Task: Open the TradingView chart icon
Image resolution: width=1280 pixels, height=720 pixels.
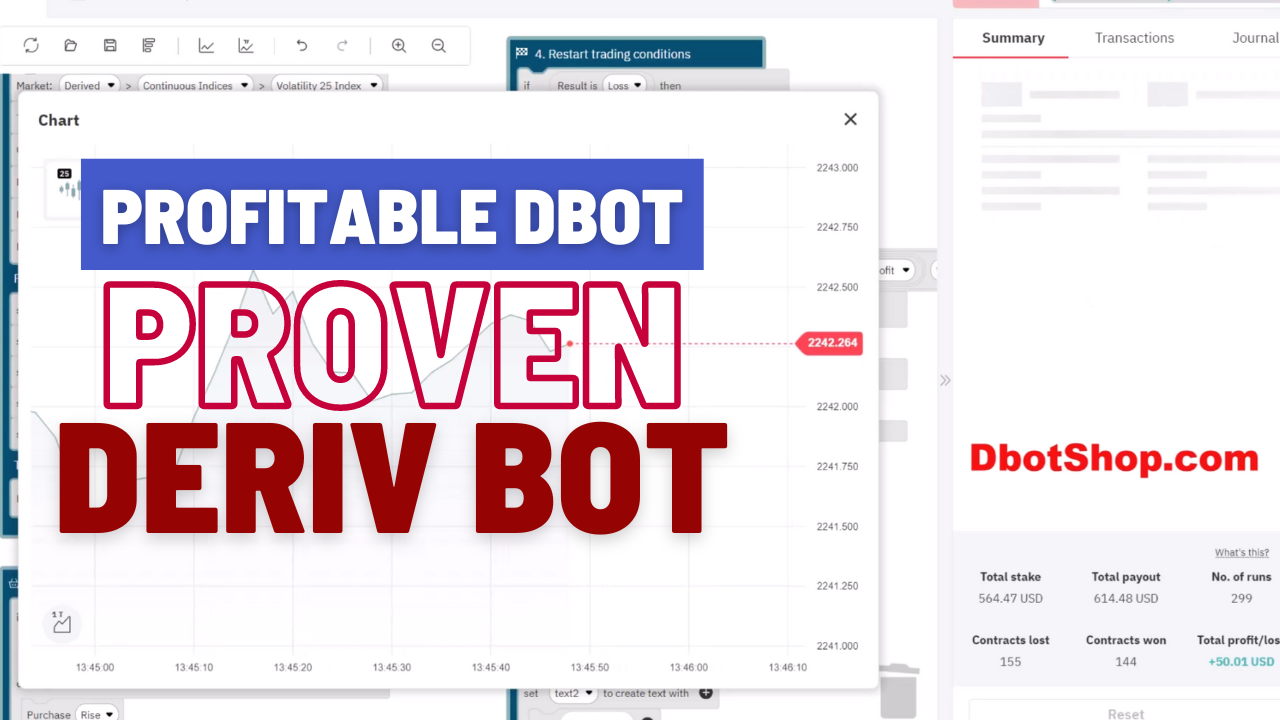Action: [246, 45]
